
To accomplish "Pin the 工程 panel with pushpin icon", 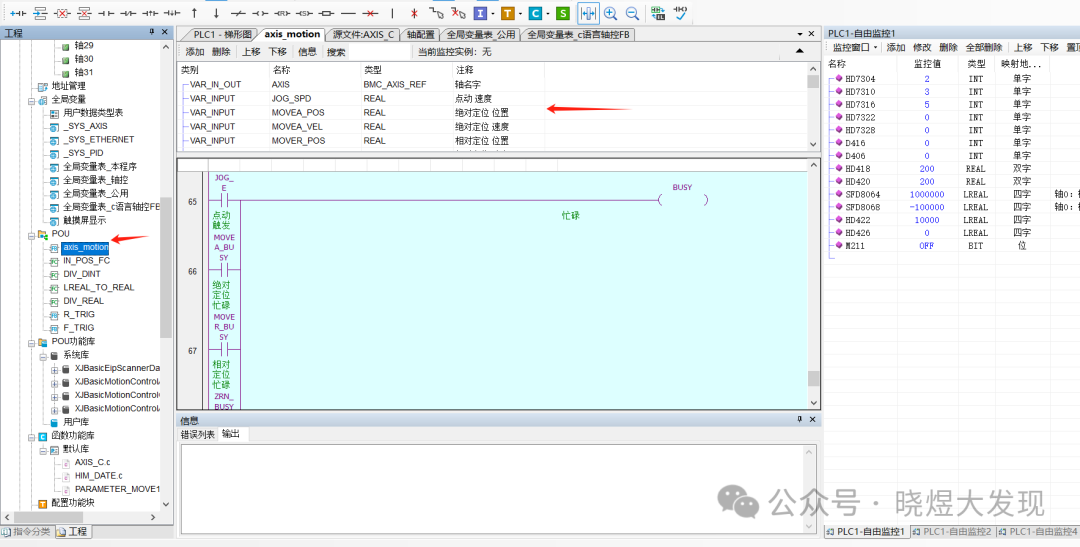I will pyautogui.click(x=151, y=32).
